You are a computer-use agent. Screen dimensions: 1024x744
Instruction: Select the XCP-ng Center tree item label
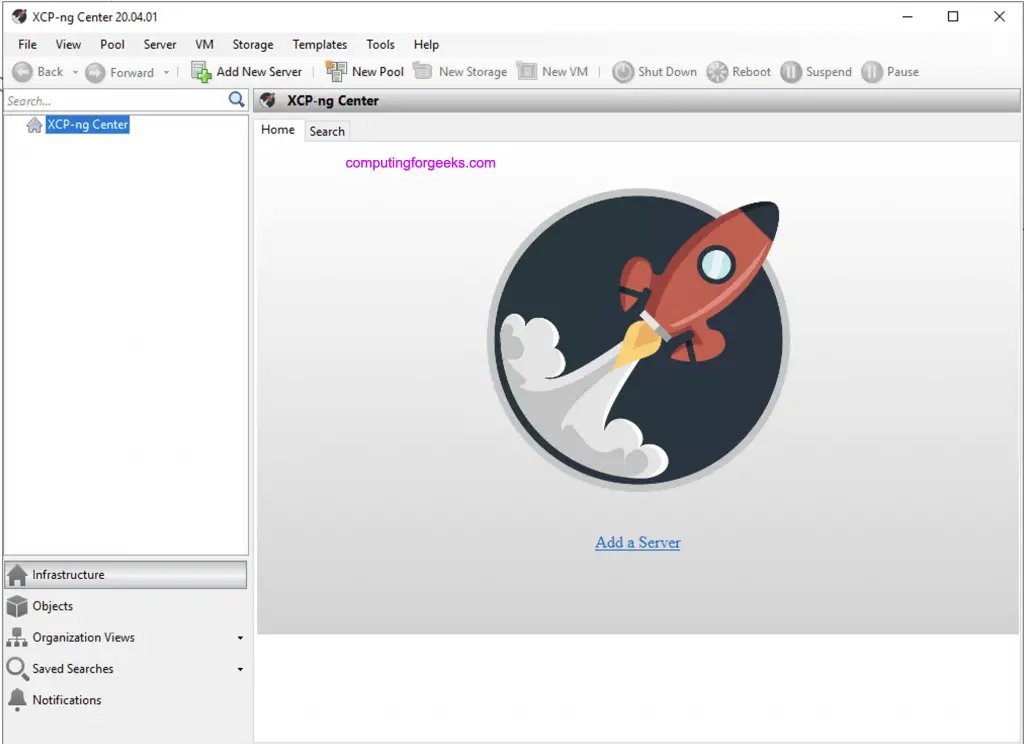coord(88,125)
